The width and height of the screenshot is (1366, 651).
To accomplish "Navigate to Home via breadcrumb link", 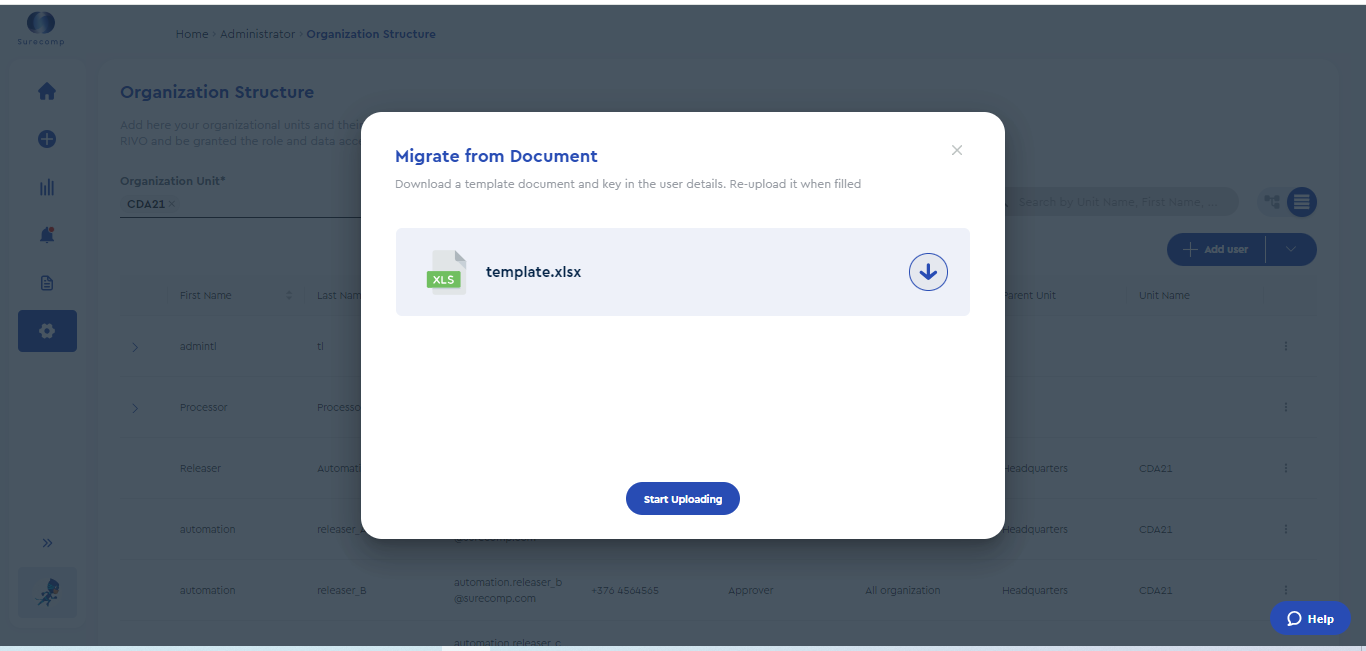I will tap(192, 33).
